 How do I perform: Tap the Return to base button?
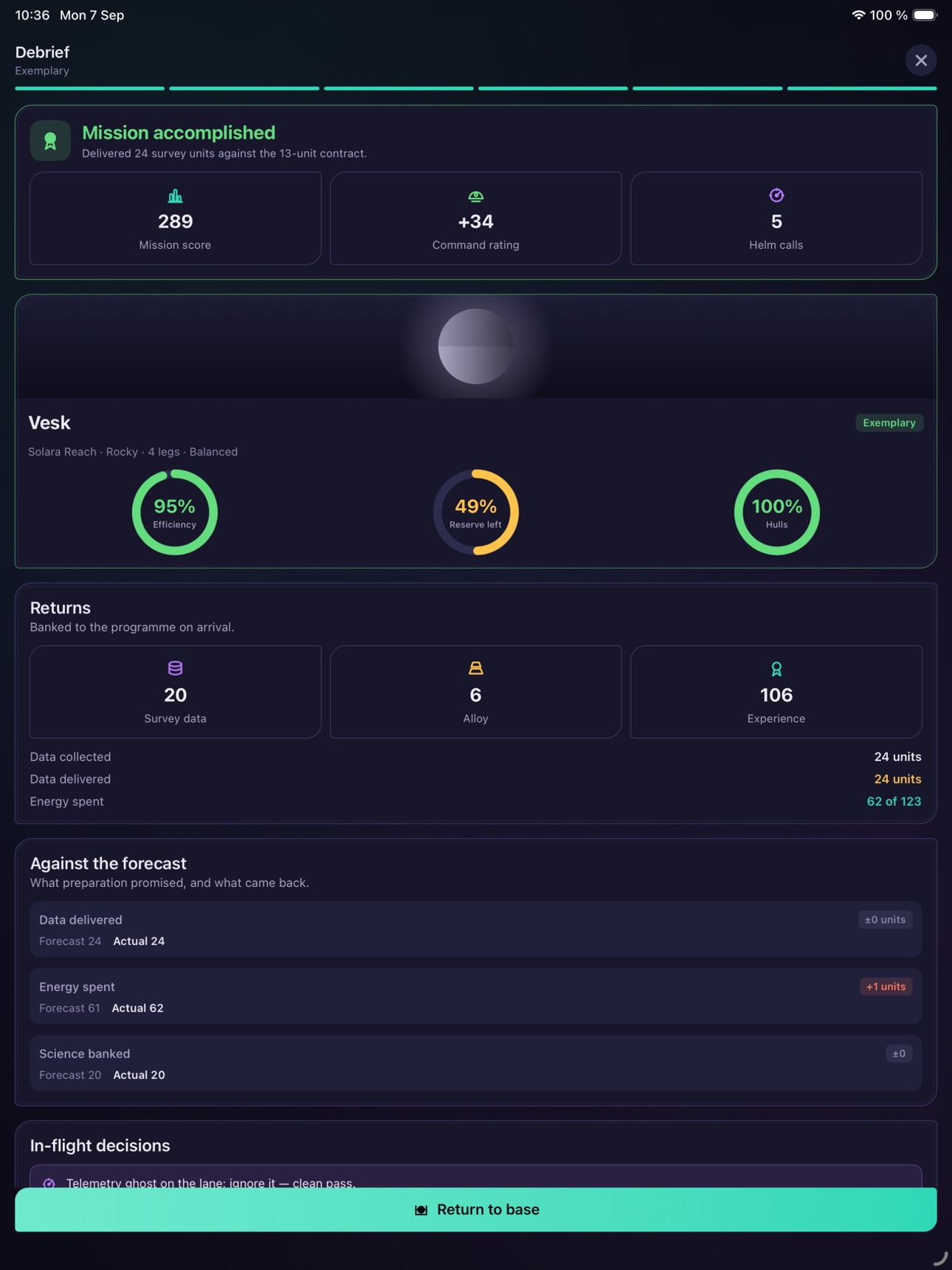(476, 1209)
